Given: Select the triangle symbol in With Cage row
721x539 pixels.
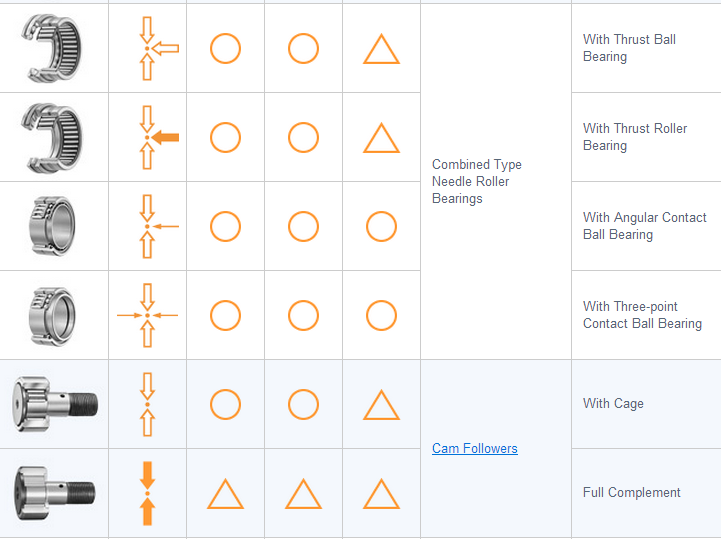Looking at the screenshot, I should coord(381,405).
